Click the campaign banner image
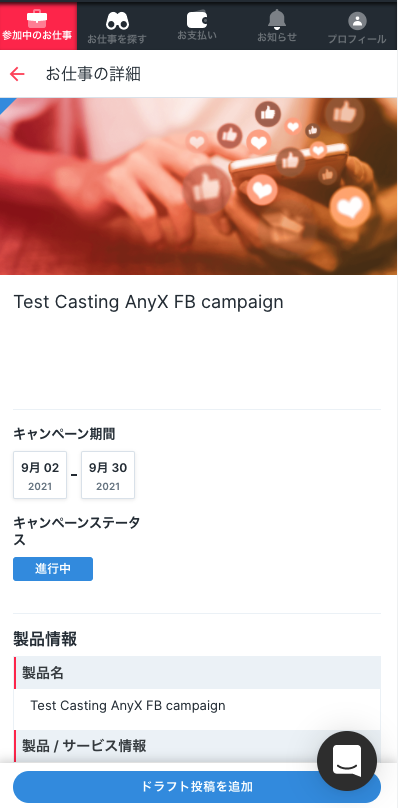The image size is (398, 808). 198,186
